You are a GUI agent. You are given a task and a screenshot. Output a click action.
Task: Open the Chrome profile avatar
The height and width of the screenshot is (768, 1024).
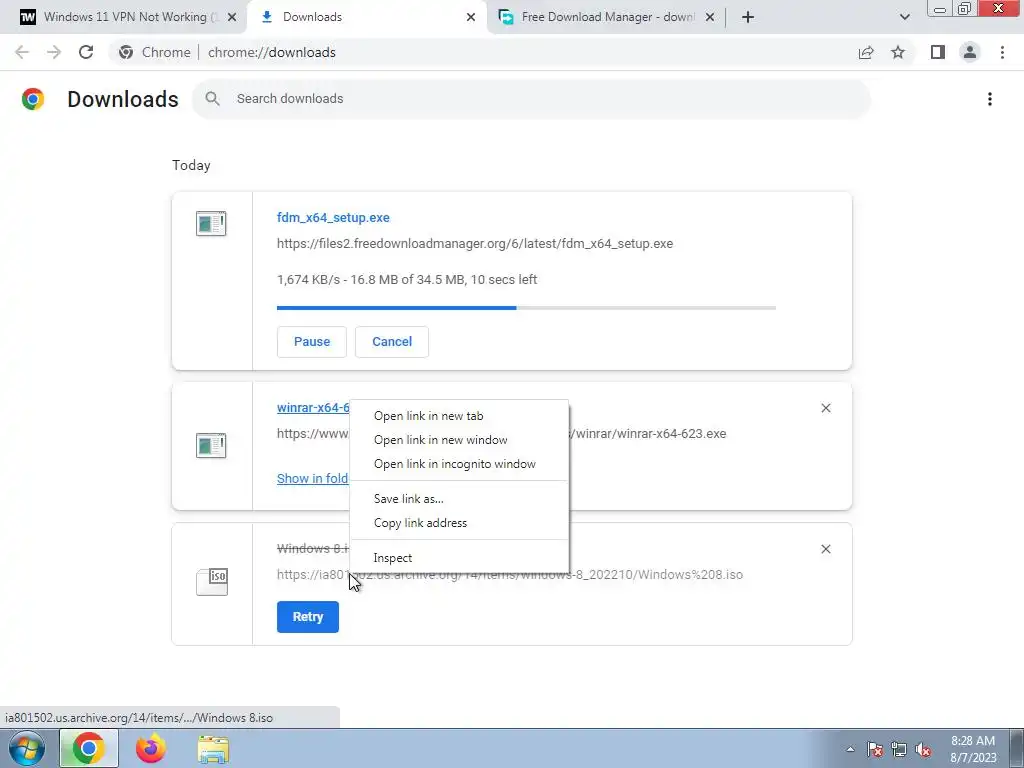970,52
